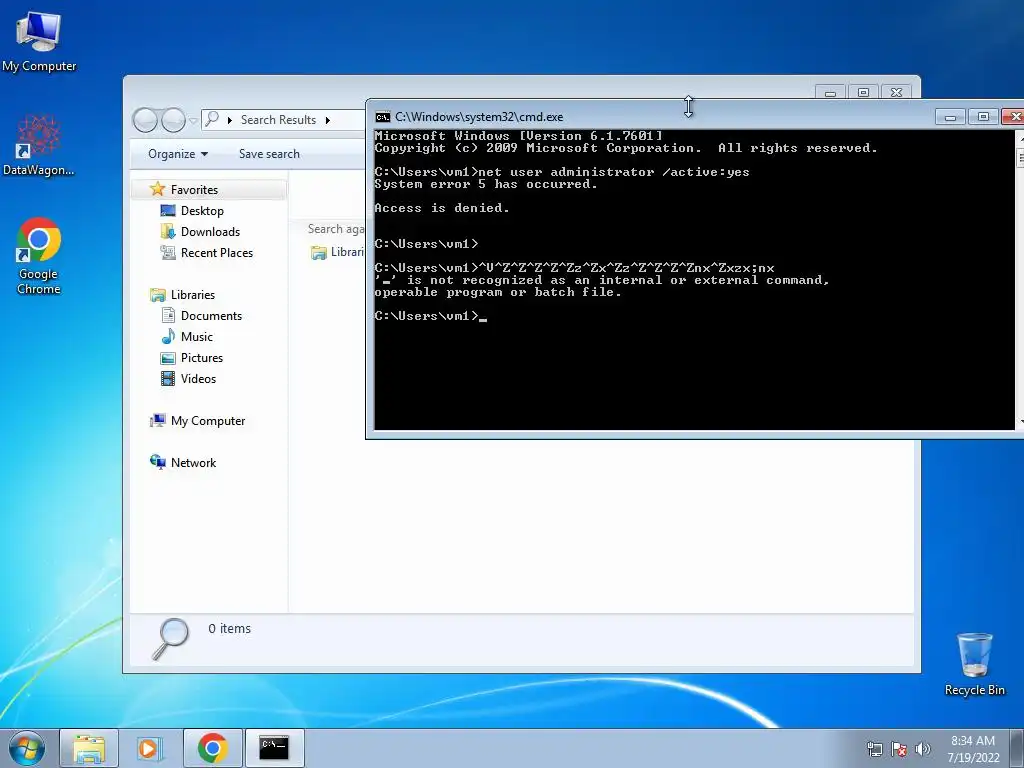
Task: Select the cmd.exe taskbar button
Action: click(x=274, y=748)
